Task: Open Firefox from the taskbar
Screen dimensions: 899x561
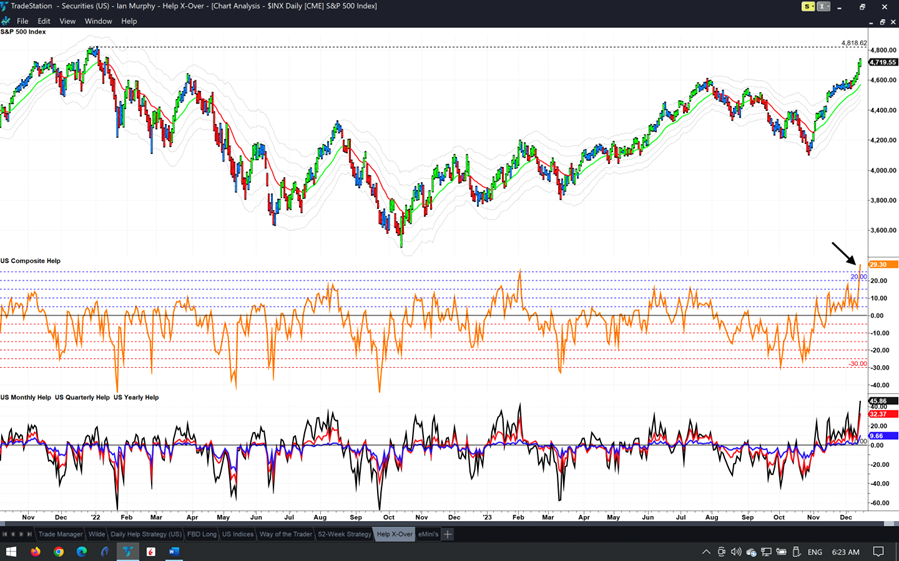Action: [36, 551]
